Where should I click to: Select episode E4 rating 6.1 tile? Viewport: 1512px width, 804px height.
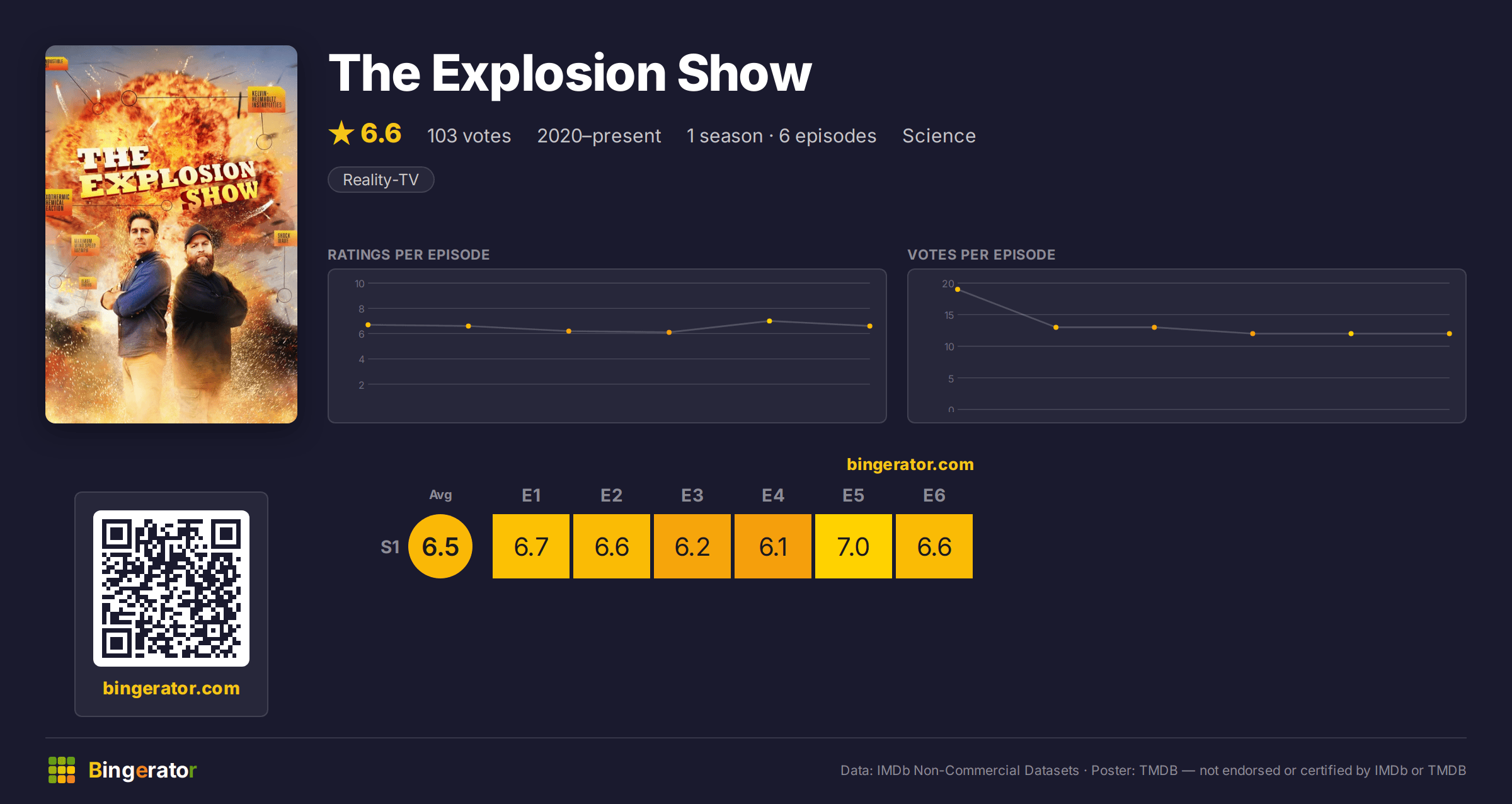(773, 546)
